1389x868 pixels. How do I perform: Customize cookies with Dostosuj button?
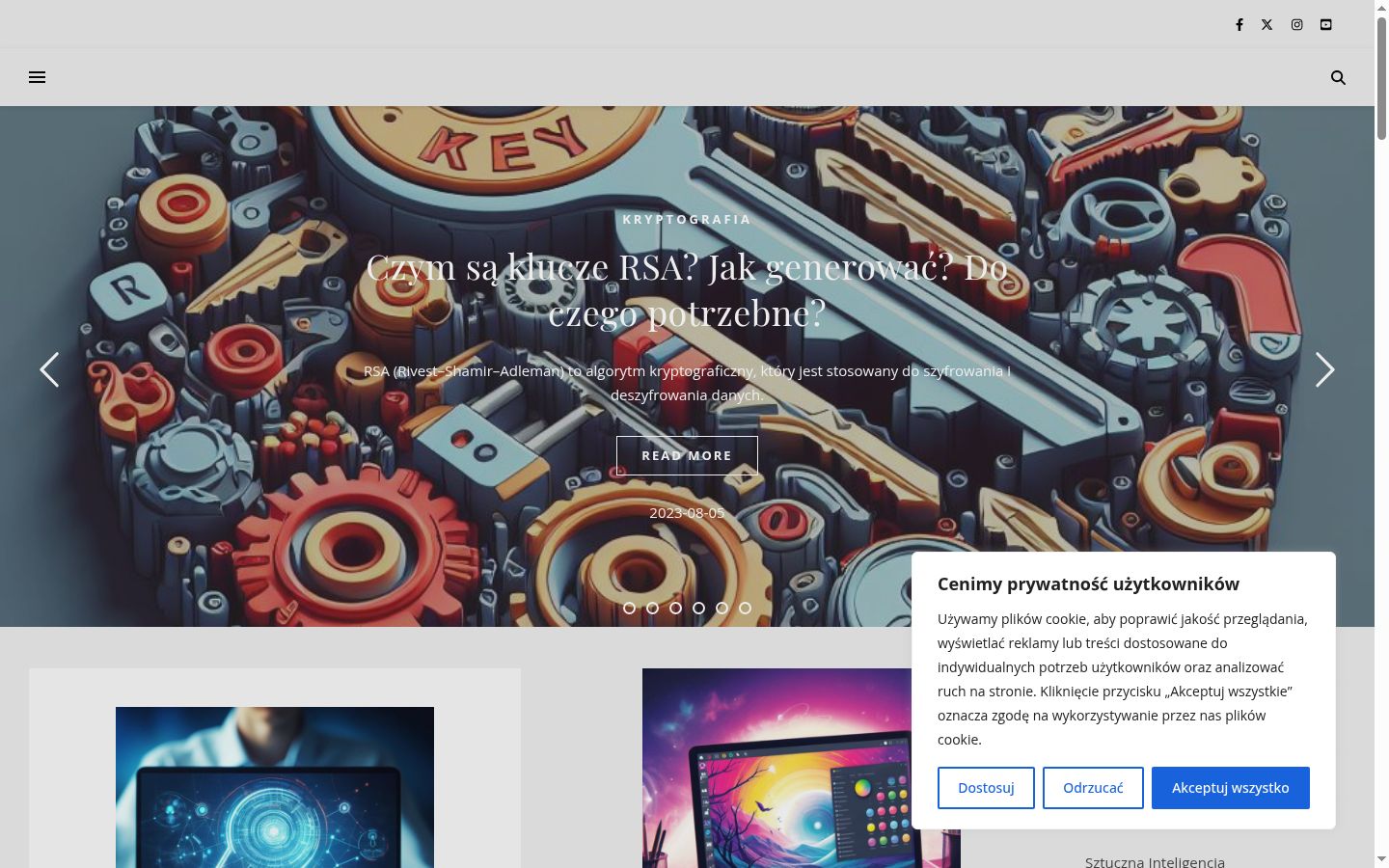pos(986,788)
